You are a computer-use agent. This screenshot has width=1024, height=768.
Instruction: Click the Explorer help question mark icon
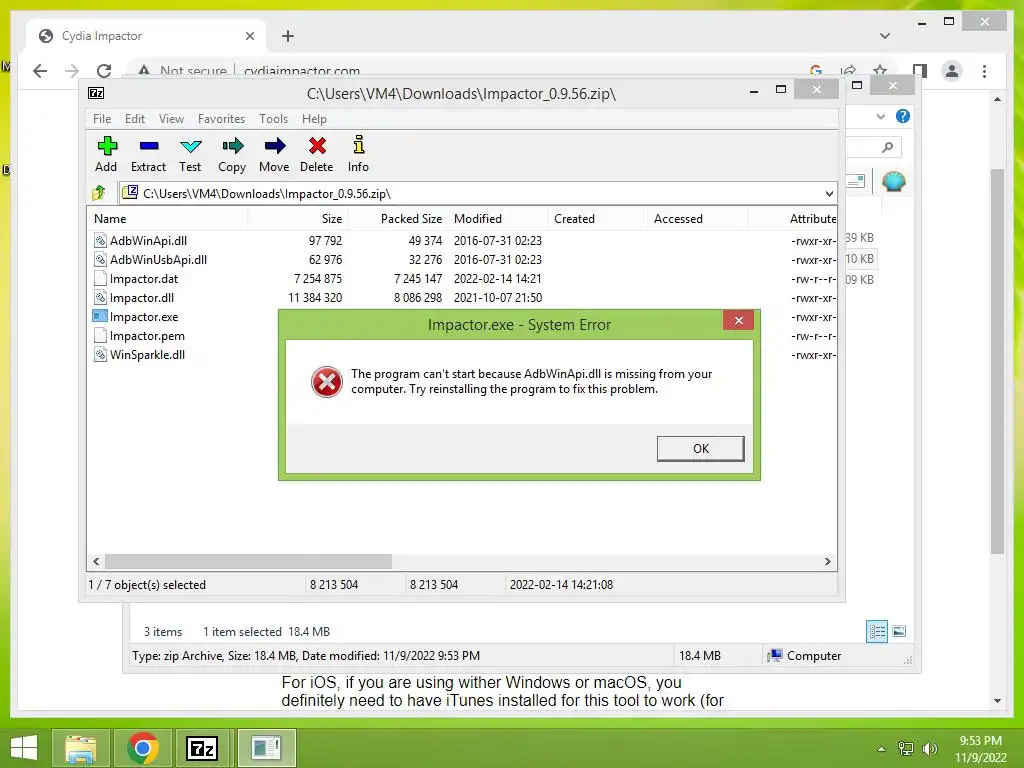click(x=903, y=116)
